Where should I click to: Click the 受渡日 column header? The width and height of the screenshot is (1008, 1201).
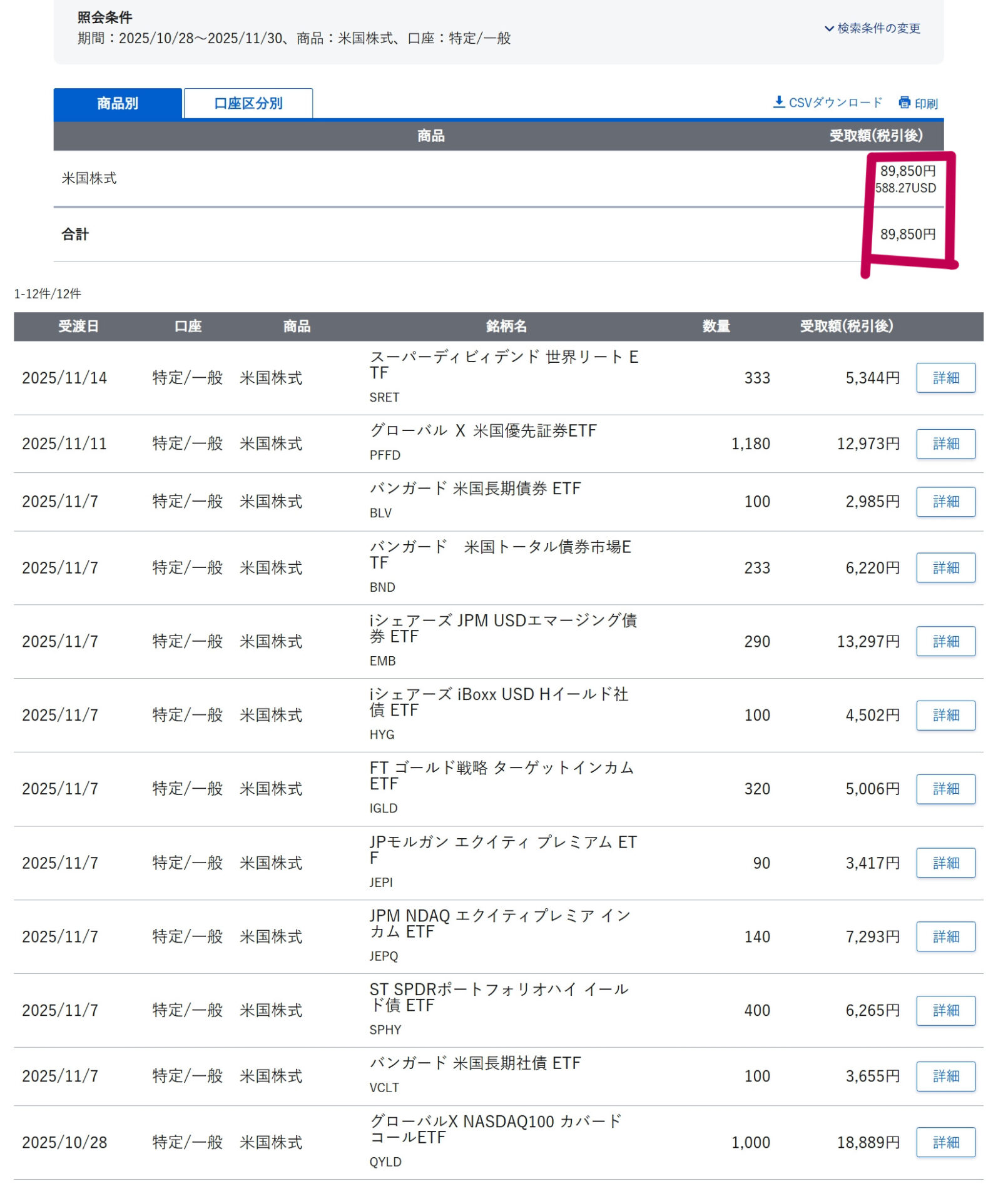click(x=78, y=326)
